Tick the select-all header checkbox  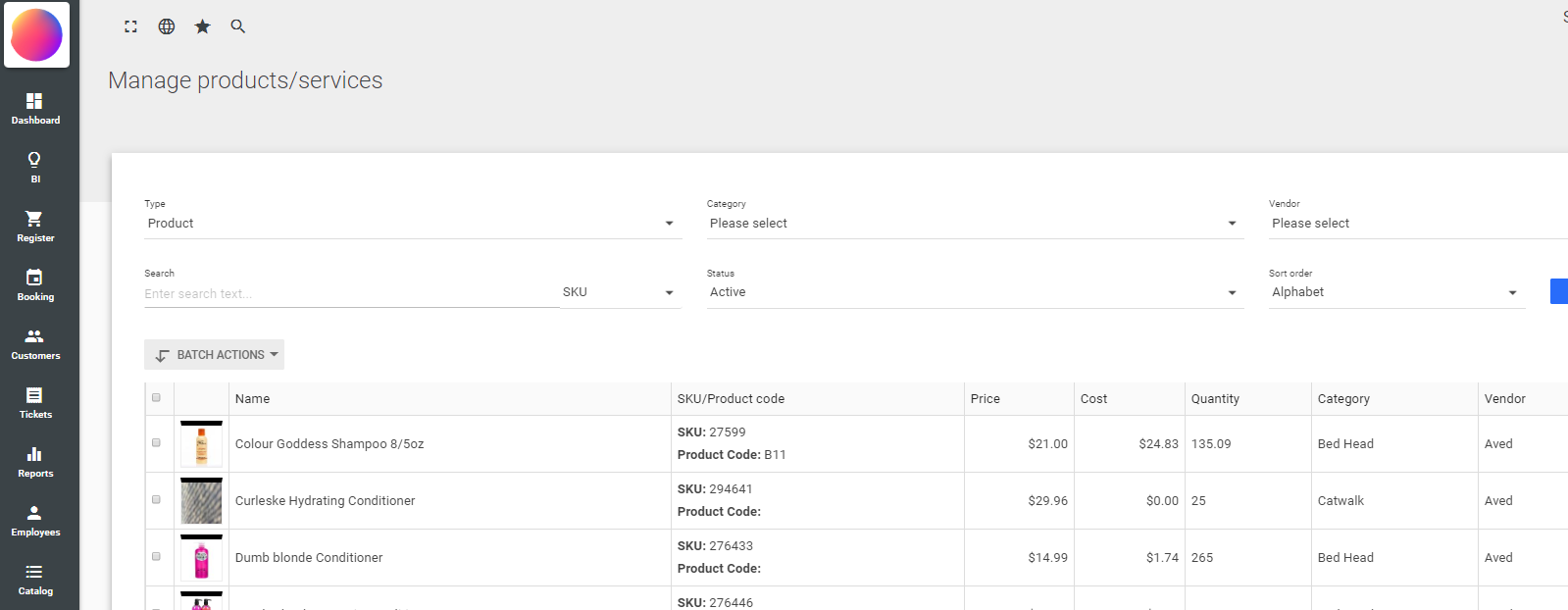pyautogui.click(x=156, y=398)
